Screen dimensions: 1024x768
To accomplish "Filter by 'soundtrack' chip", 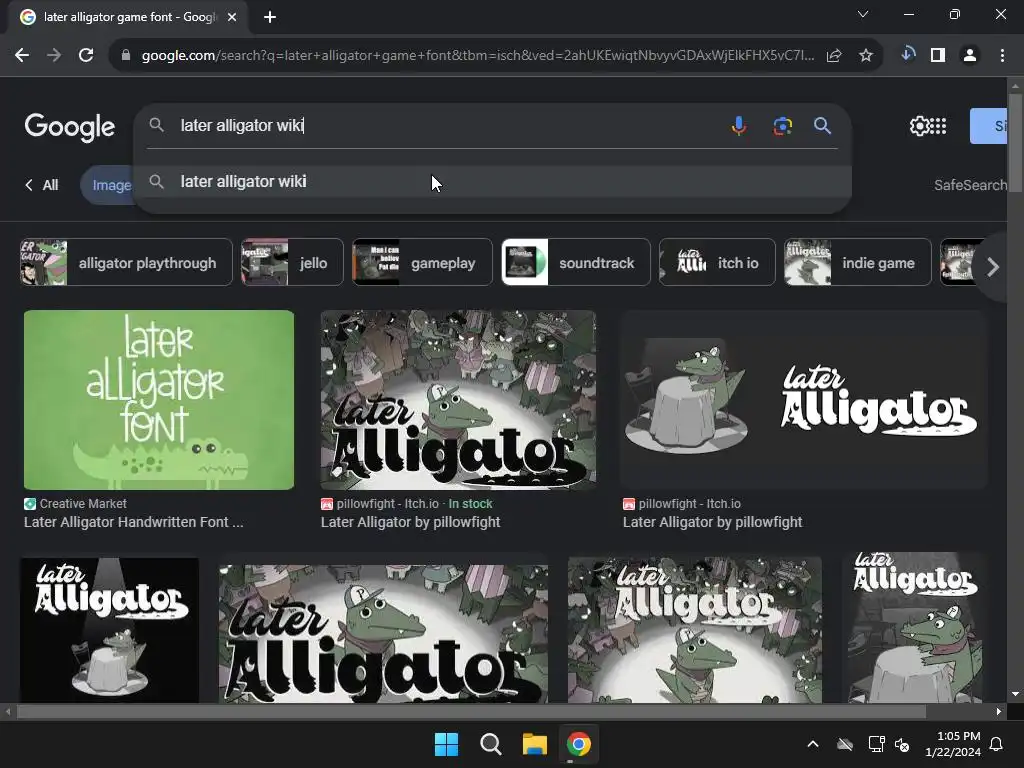I will 576,263.
